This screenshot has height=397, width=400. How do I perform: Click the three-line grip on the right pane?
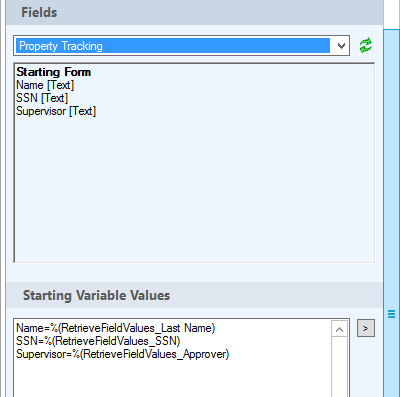click(x=392, y=314)
